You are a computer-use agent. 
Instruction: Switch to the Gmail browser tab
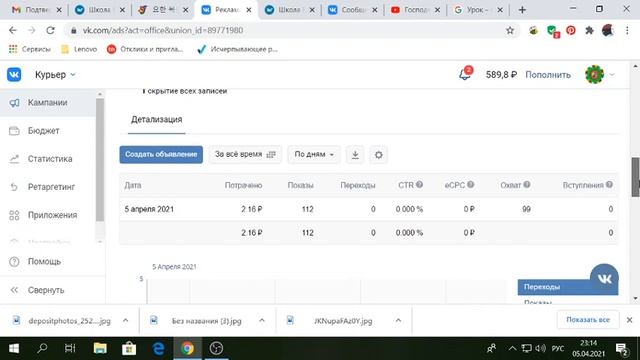tap(36, 10)
